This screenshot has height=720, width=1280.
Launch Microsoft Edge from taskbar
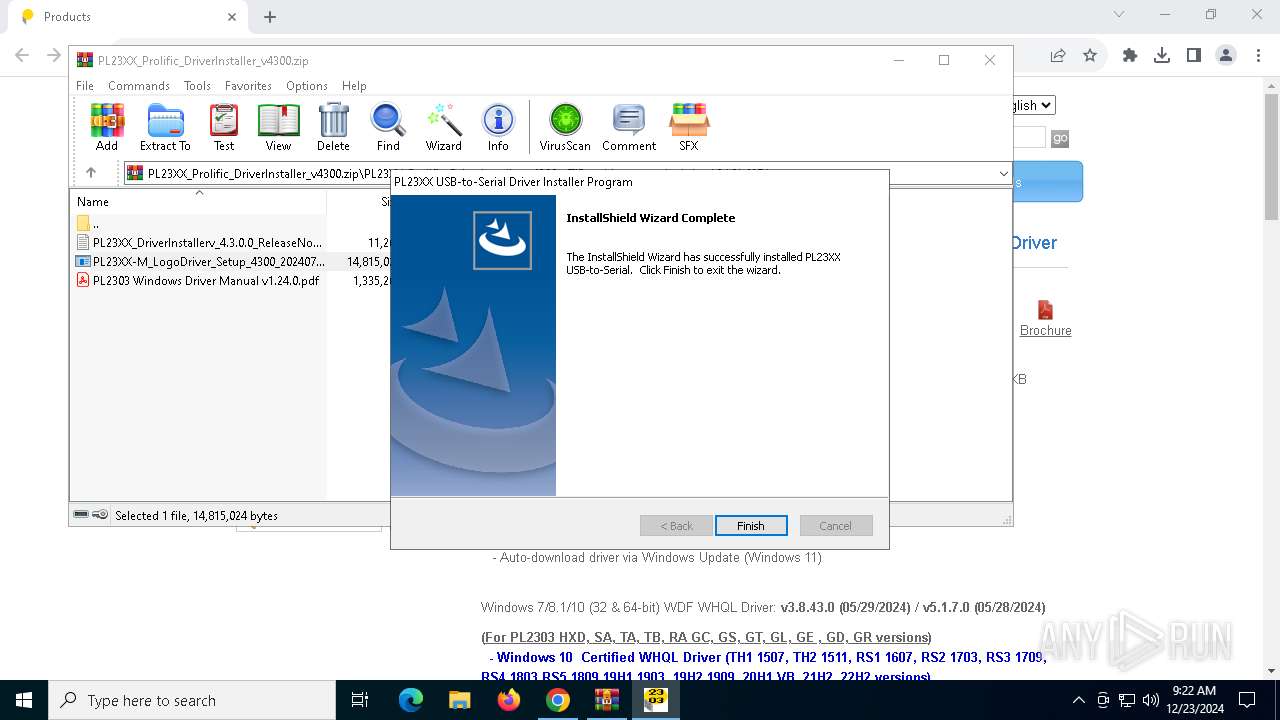coord(411,700)
